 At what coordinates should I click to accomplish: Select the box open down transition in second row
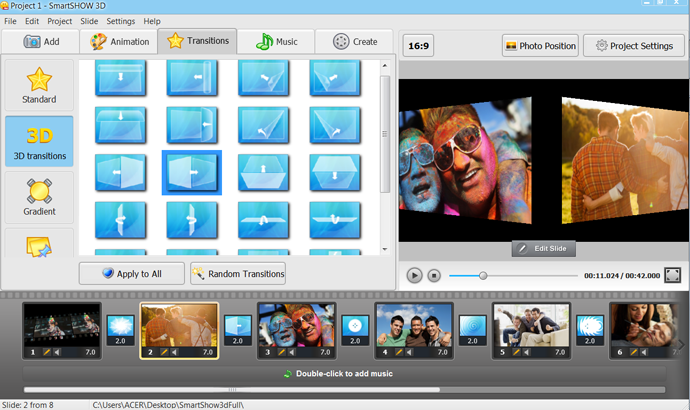pos(120,125)
